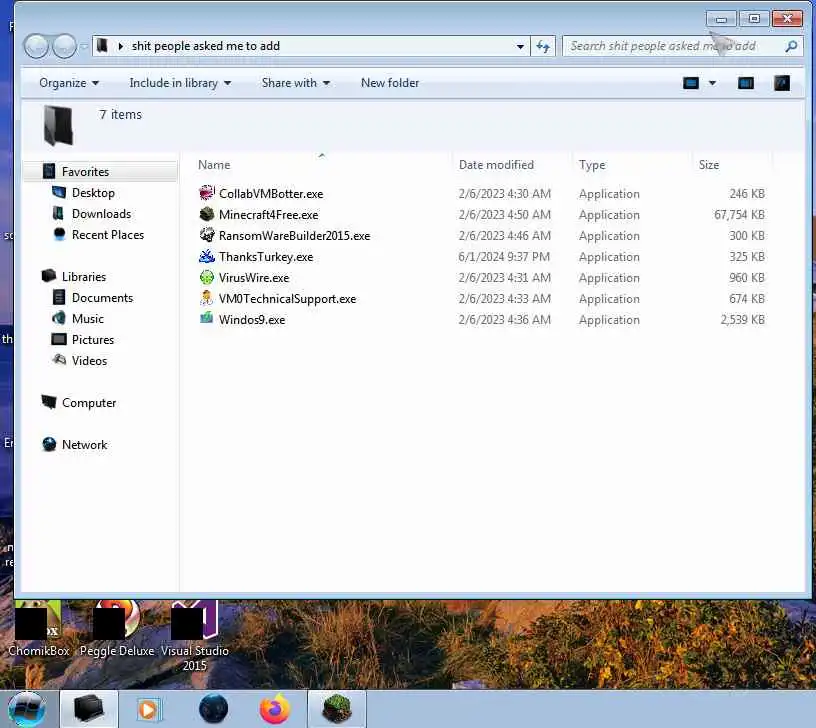The height and width of the screenshot is (728, 816).
Task: Click the CollabVMBotter.exe file name
Action: (271, 194)
